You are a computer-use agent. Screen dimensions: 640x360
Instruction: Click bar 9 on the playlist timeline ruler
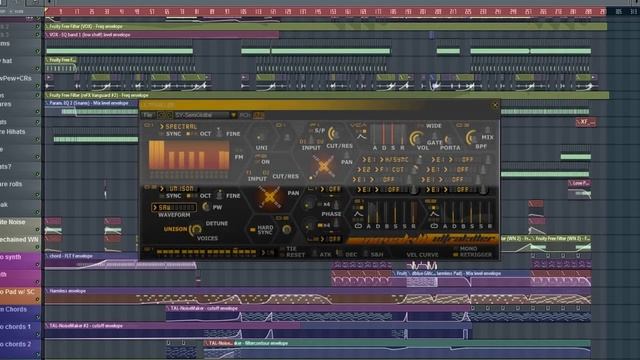pyautogui.click(x=61, y=12)
